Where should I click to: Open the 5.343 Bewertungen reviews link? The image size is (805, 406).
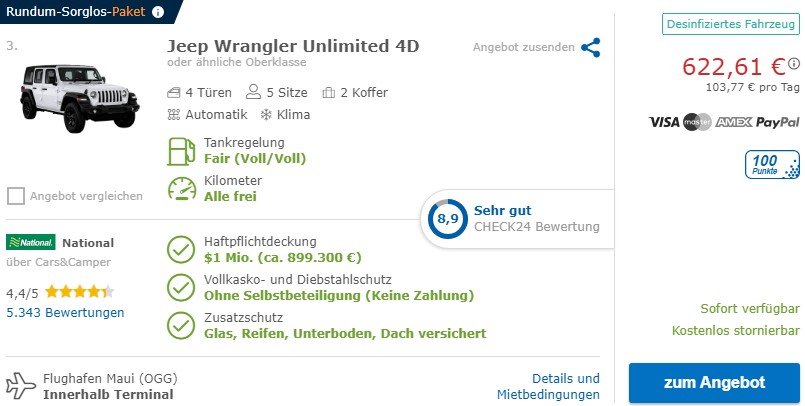click(x=65, y=313)
